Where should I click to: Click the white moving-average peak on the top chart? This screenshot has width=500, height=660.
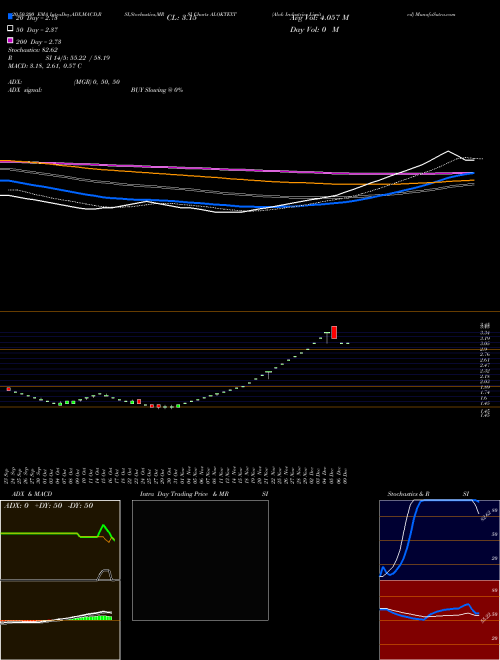[448, 151]
